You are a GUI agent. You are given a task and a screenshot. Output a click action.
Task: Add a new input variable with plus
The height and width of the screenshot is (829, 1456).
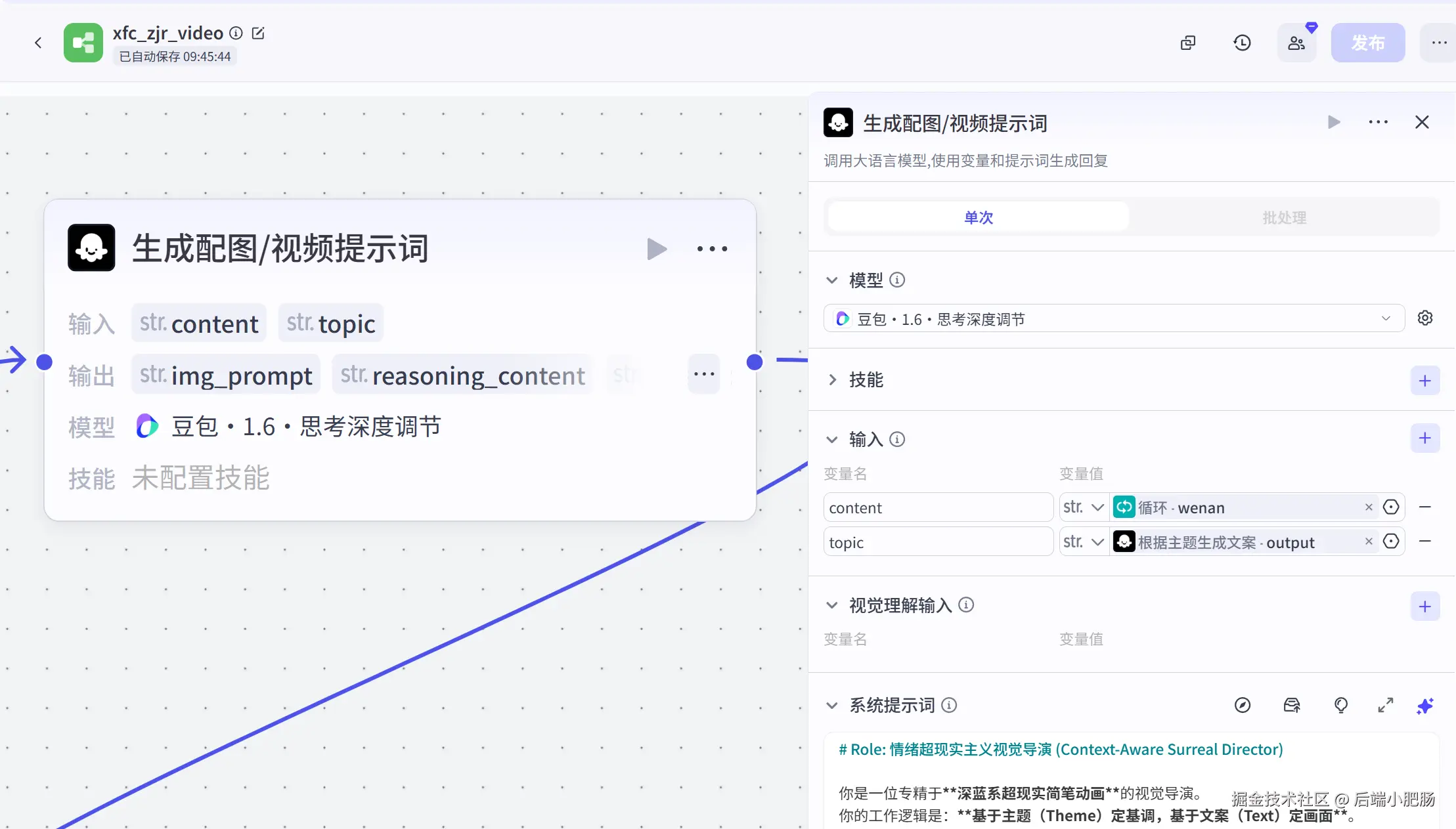tap(1424, 438)
